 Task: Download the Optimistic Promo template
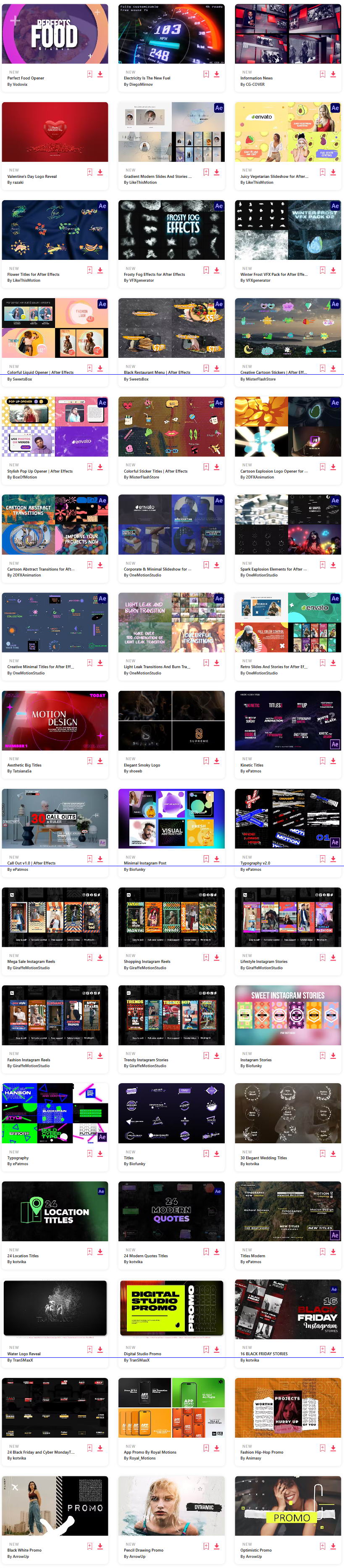tap(333, 1546)
